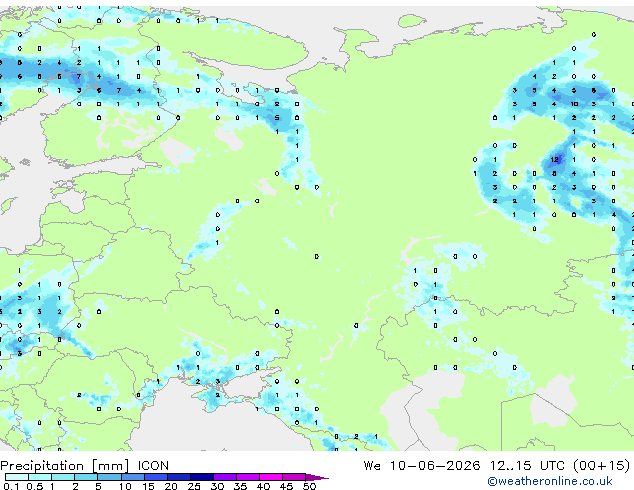Click the 25–30 mm dark blue legend swatch
The width and height of the screenshot is (634, 490).
[201, 477]
